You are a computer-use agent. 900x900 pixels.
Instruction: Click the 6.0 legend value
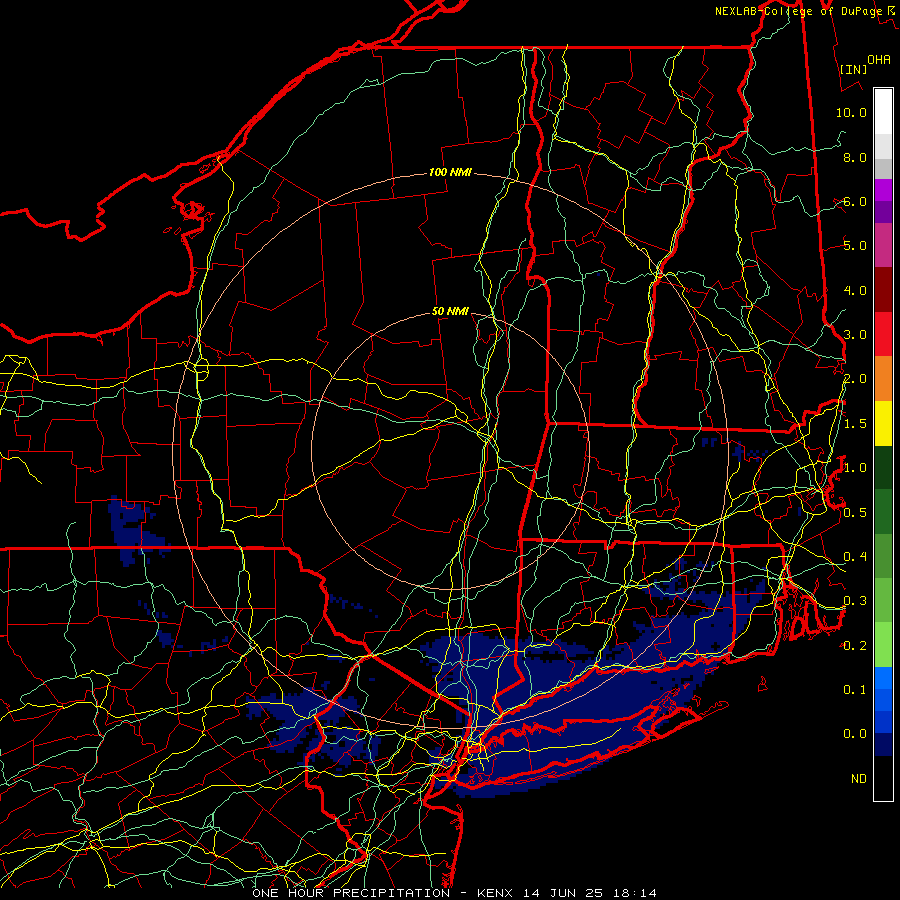click(855, 201)
